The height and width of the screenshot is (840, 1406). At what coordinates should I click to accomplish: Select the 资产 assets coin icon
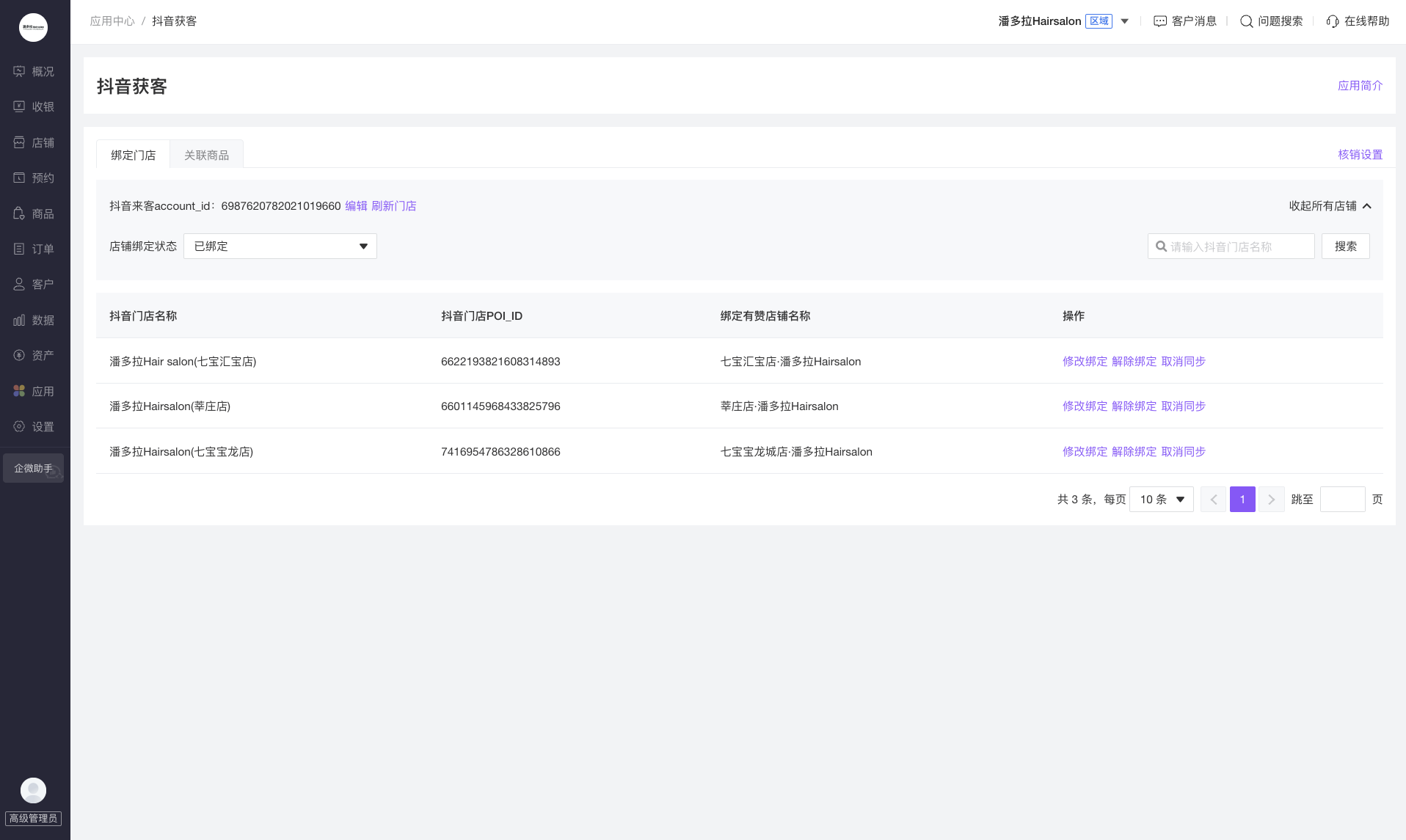click(19, 355)
